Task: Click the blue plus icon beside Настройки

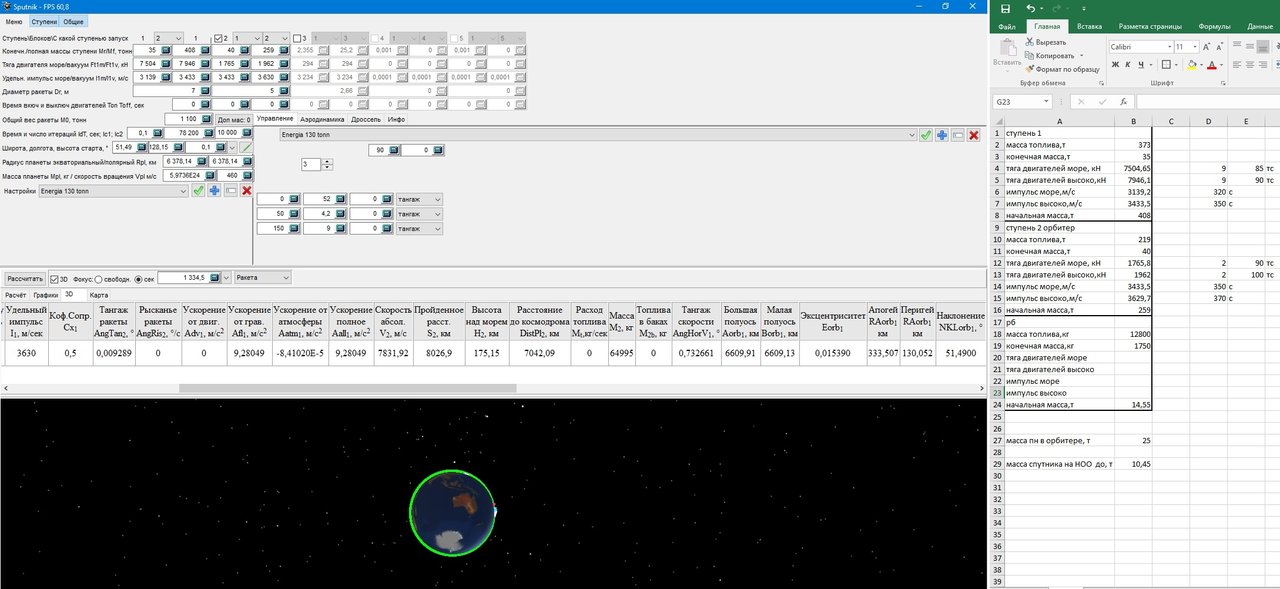Action: pos(214,190)
